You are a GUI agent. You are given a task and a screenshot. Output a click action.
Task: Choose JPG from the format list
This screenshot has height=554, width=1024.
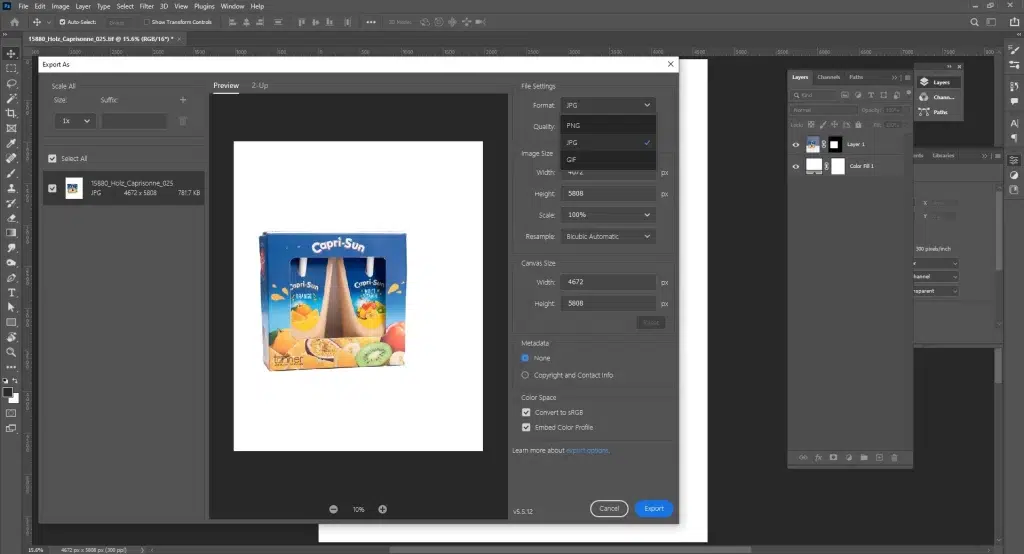click(x=608, y=142)
